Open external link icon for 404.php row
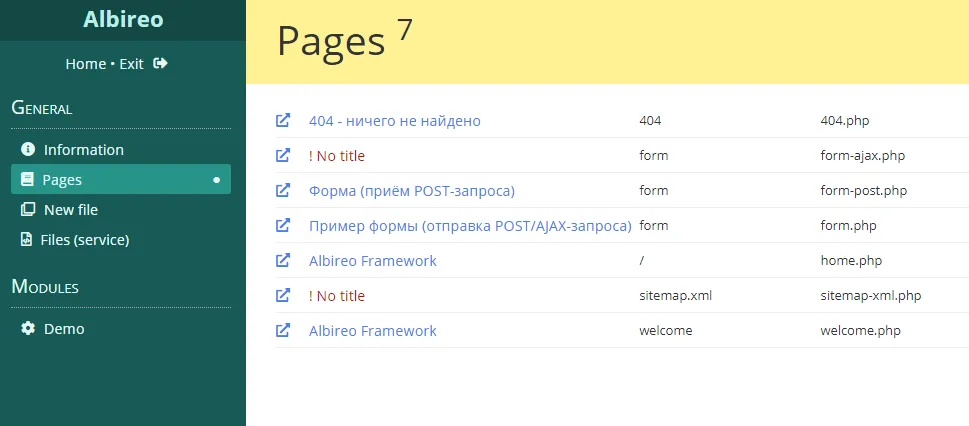Viewport: 969px width, 426px height. 283,121
